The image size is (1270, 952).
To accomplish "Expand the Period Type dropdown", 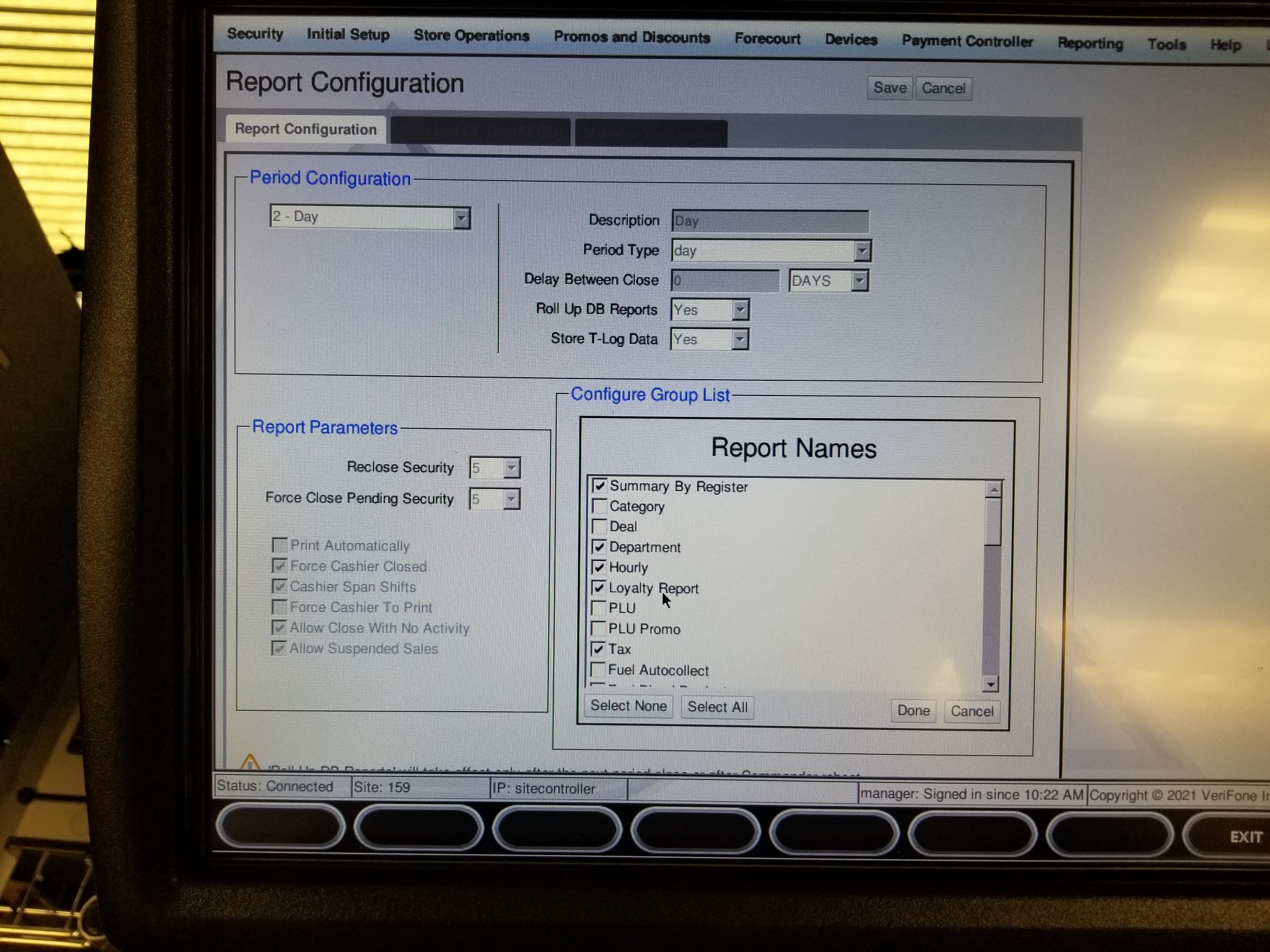I will (862, 251).
